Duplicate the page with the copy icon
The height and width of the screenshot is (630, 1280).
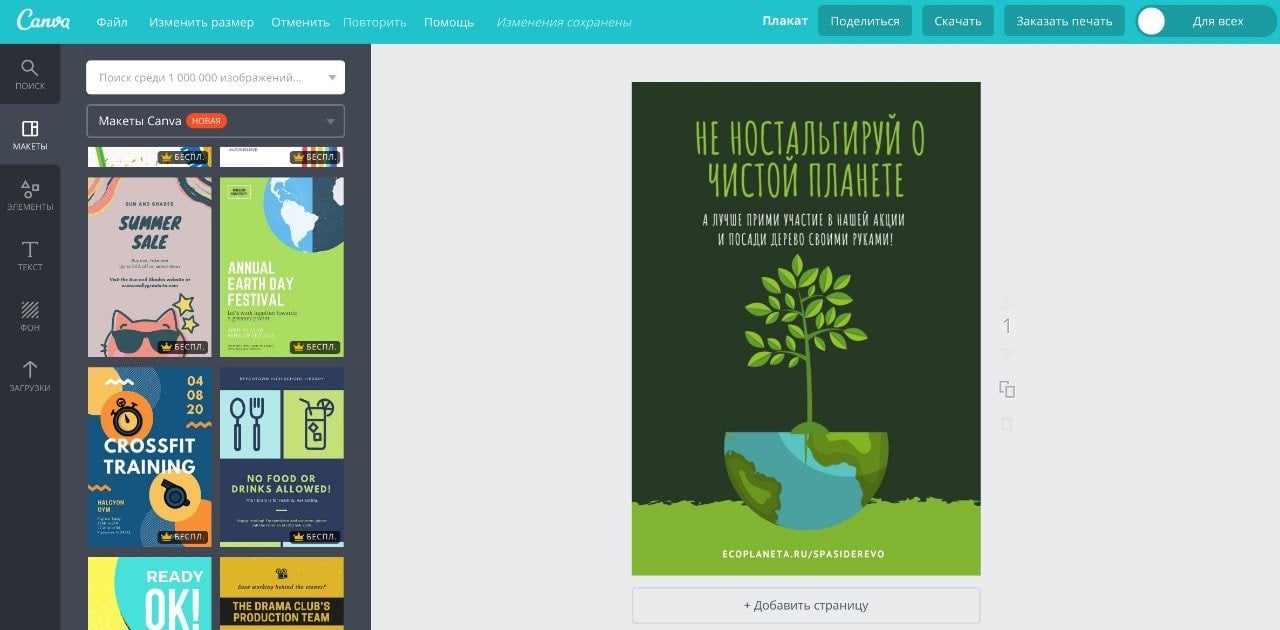(x=1007, y=389)
